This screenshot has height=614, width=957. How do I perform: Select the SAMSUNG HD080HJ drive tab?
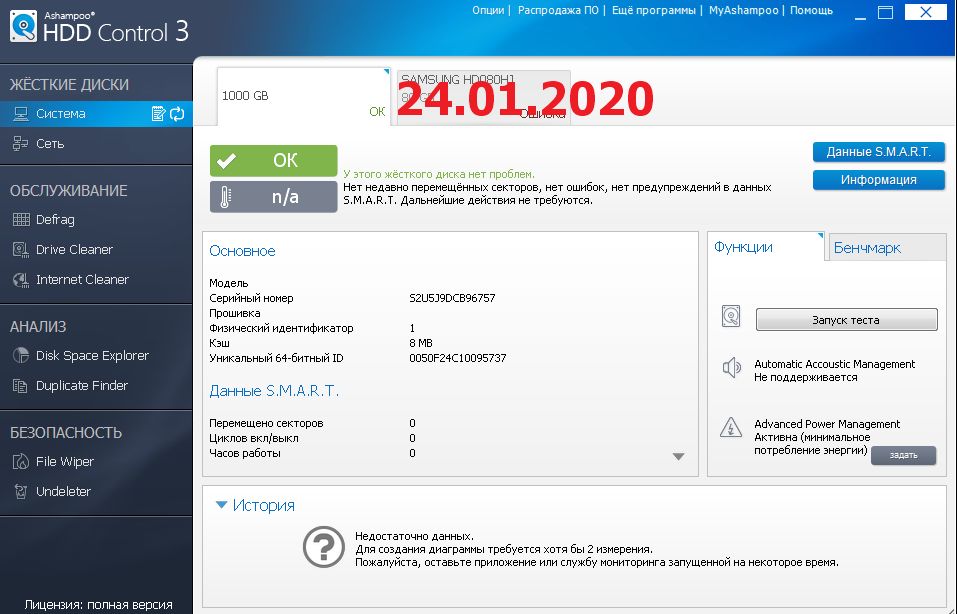pos(483,98)
